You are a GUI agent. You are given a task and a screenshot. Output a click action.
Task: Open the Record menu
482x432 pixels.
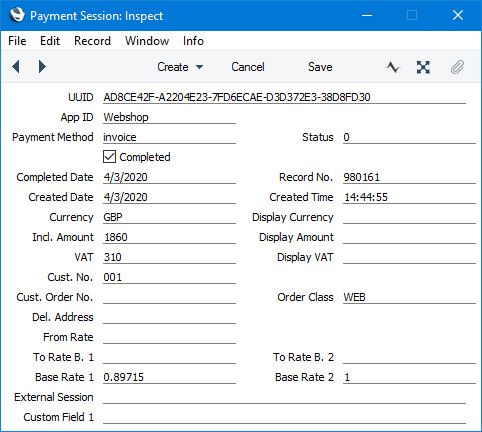pyautogui.click(x=92, y=41)
